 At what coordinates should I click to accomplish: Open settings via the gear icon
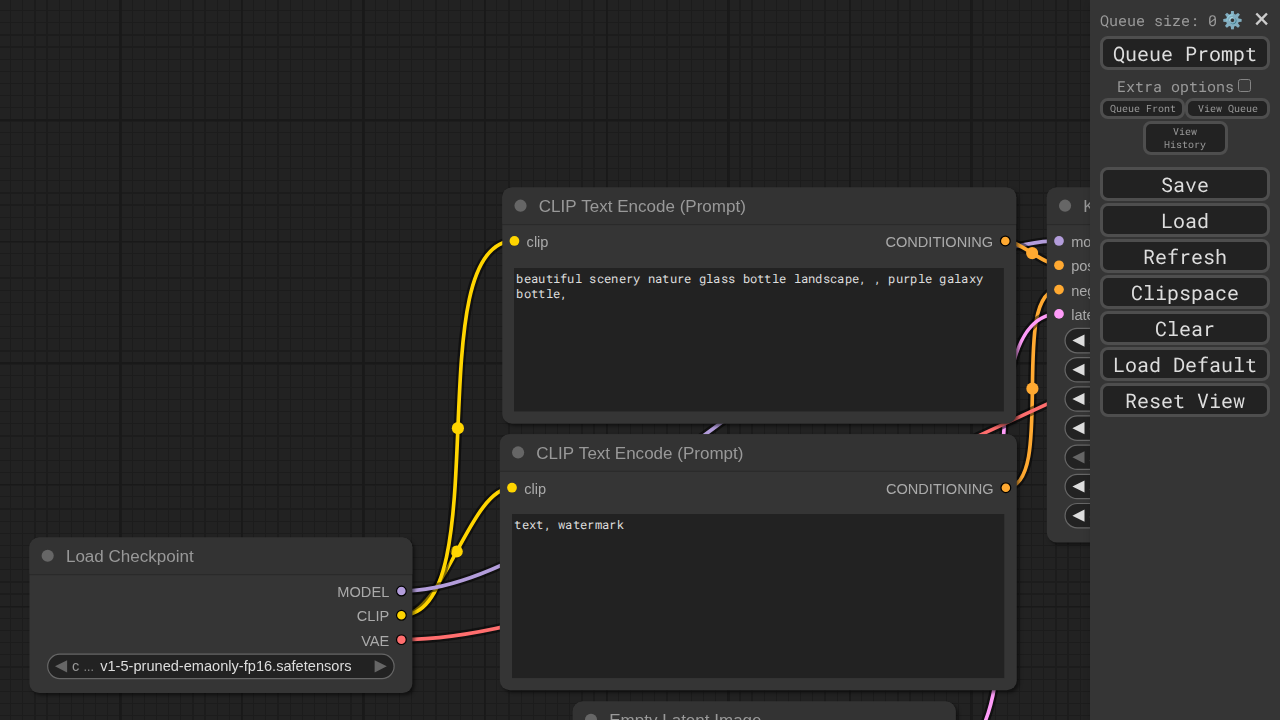[1232, 20]
